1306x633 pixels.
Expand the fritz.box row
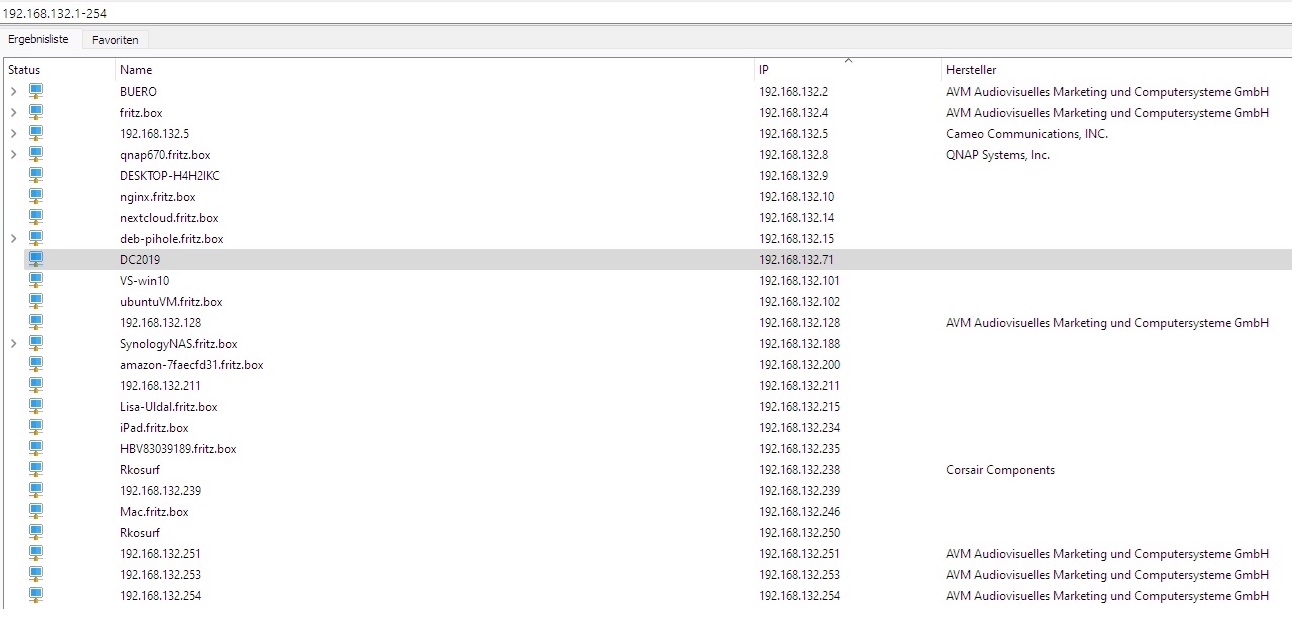14,113
